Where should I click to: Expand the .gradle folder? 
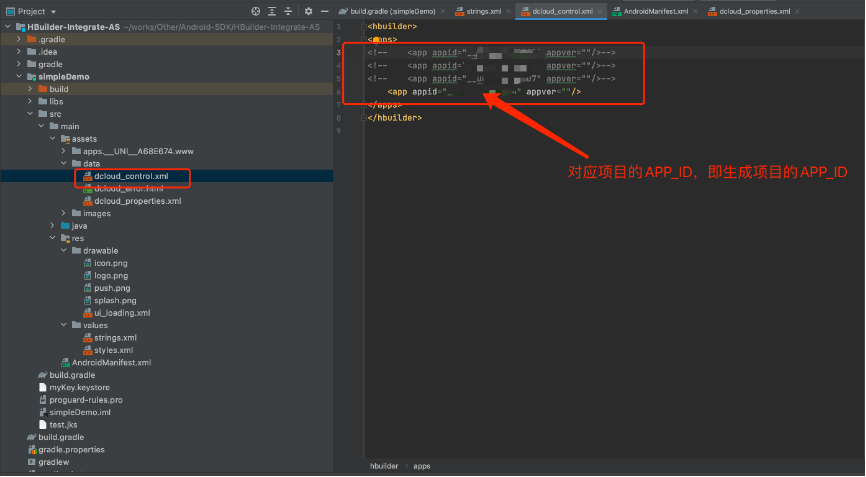(x=19, y=39)
